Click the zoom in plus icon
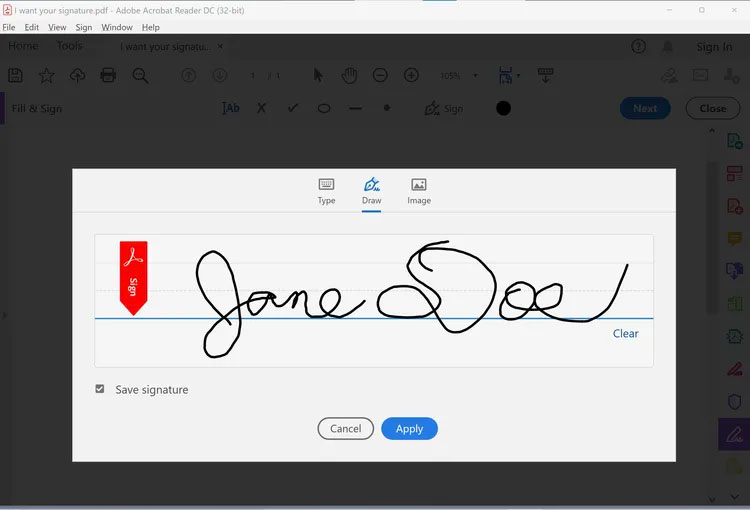The image size is (750, 510). pyautogui.click(x=411, y=75)
